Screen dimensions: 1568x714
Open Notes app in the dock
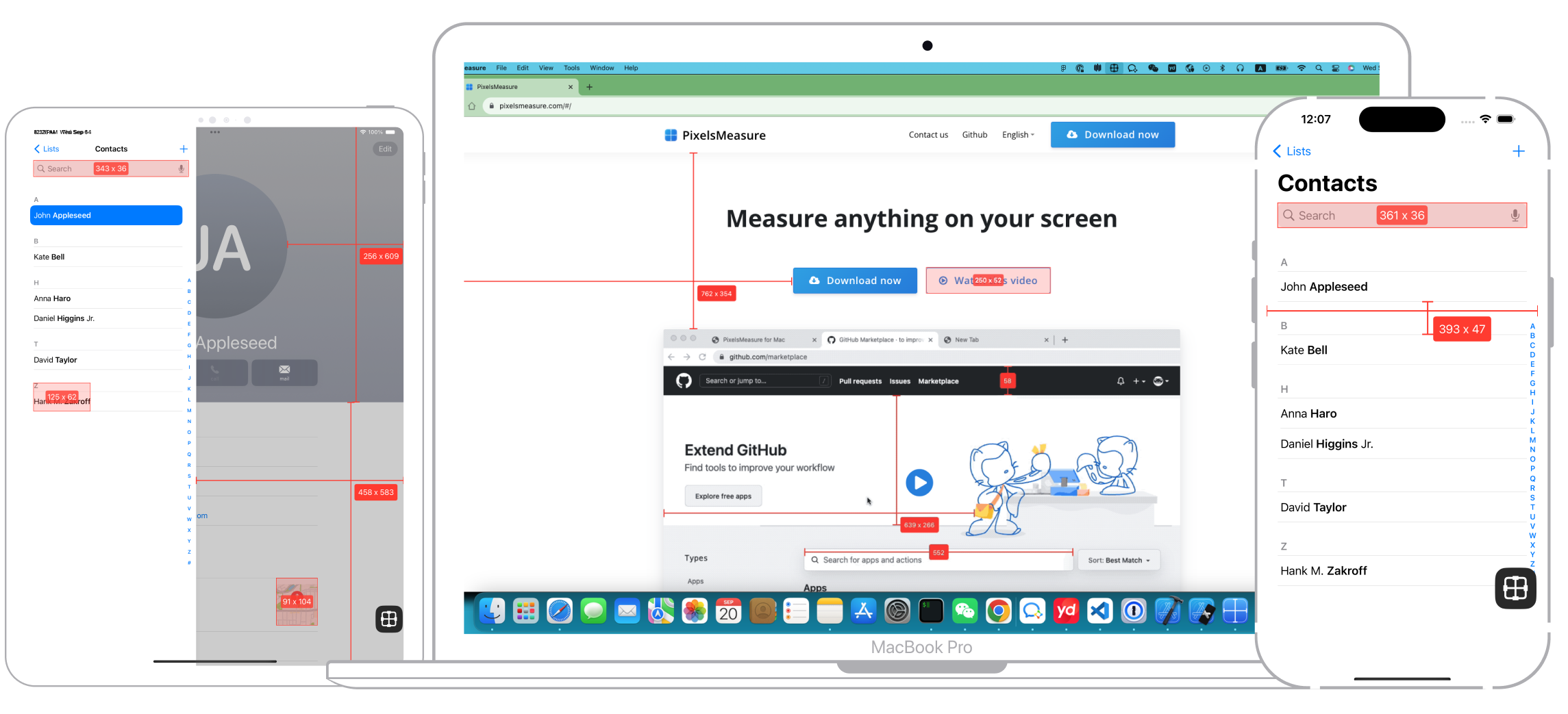(x=830, y=611)
